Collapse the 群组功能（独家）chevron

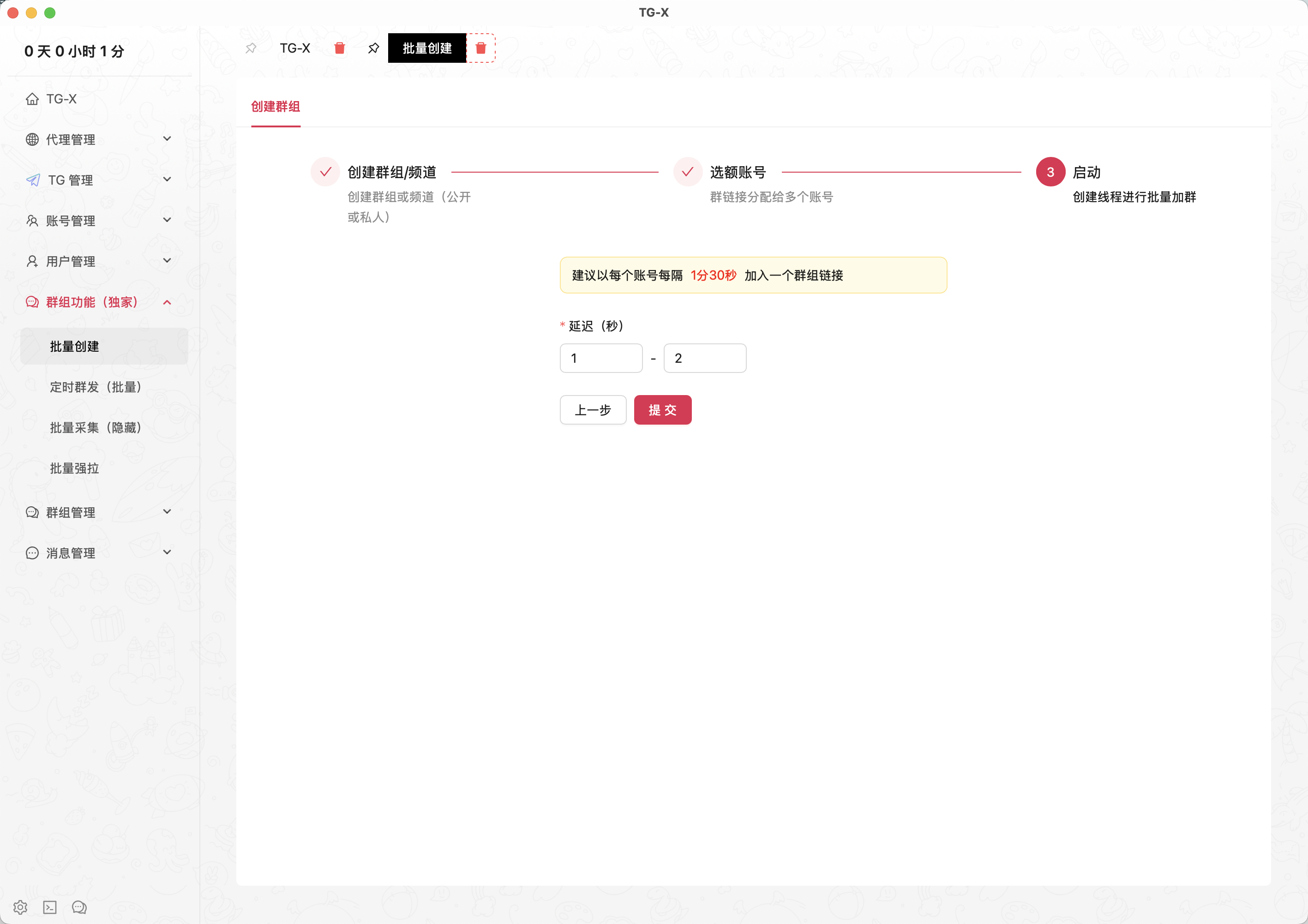click(x=167, y=302)
